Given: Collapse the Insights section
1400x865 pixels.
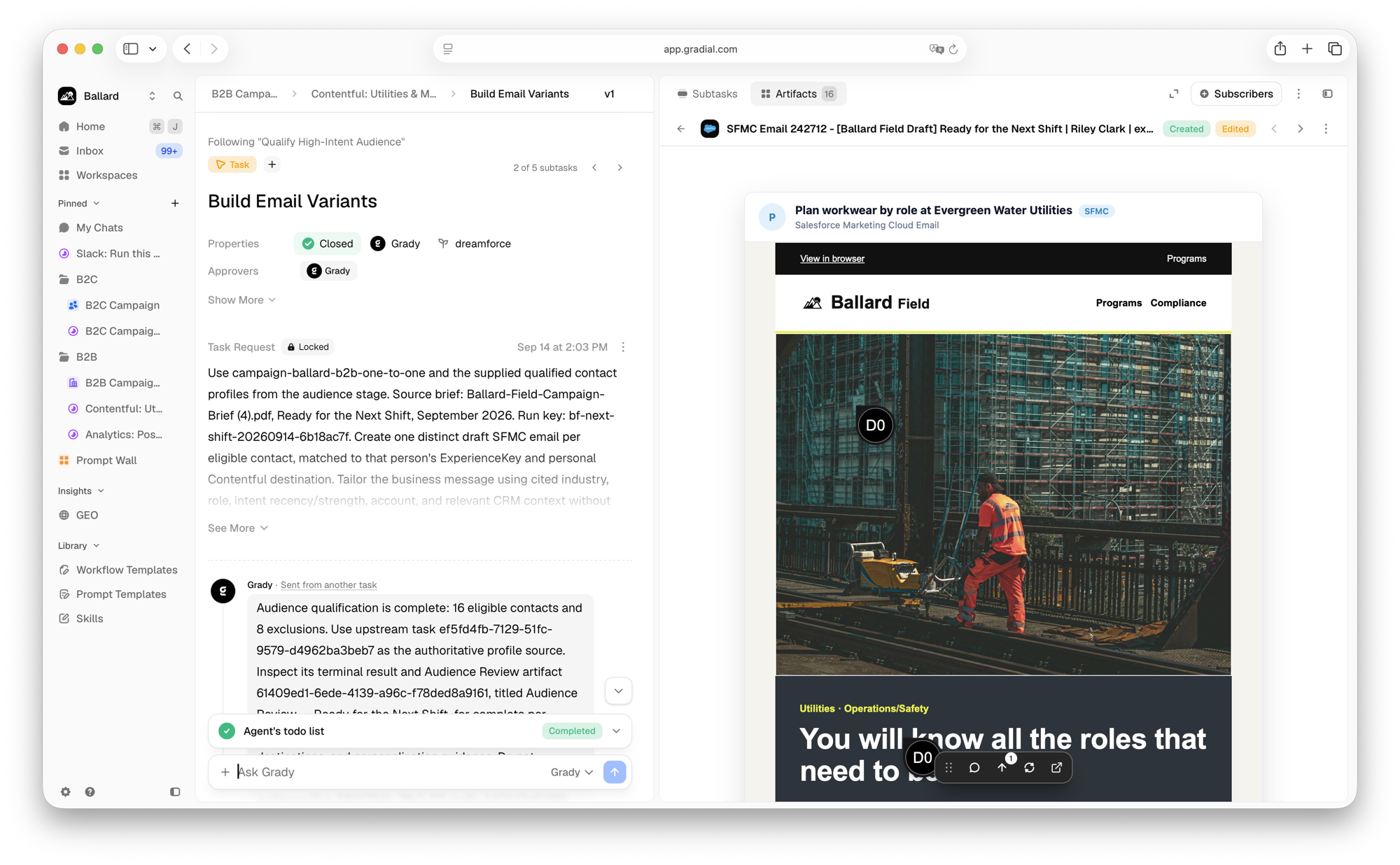Looking at the screenshot, I should tap(81, 491).
